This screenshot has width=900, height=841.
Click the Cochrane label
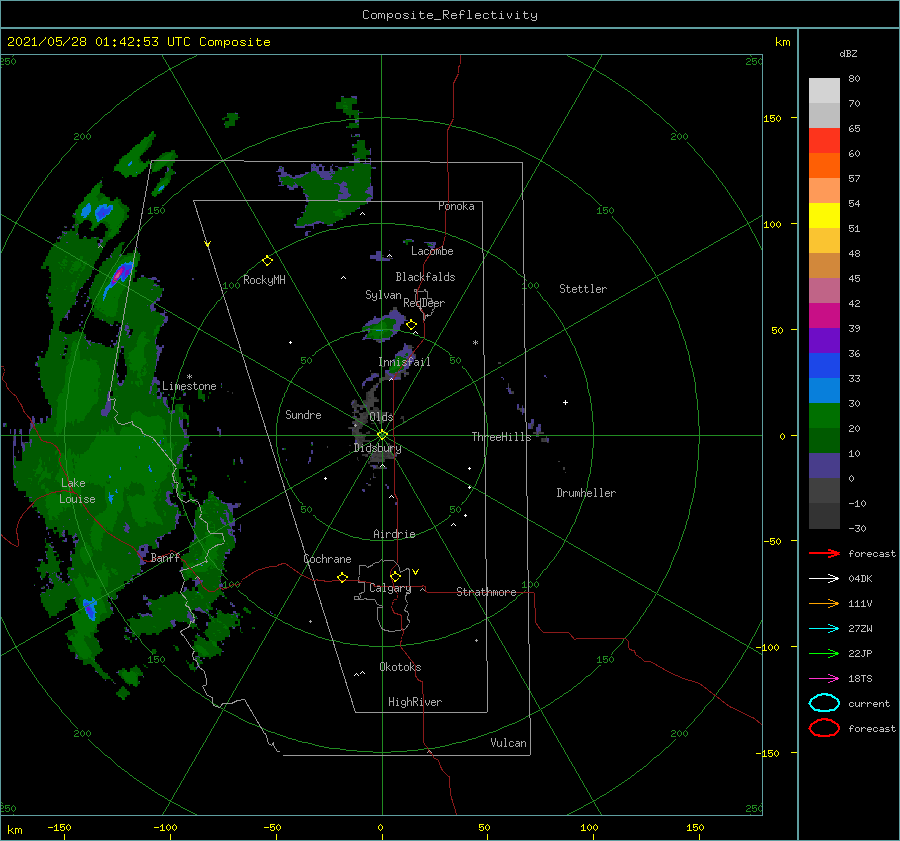pyautogui.click(x=327, y=559)
